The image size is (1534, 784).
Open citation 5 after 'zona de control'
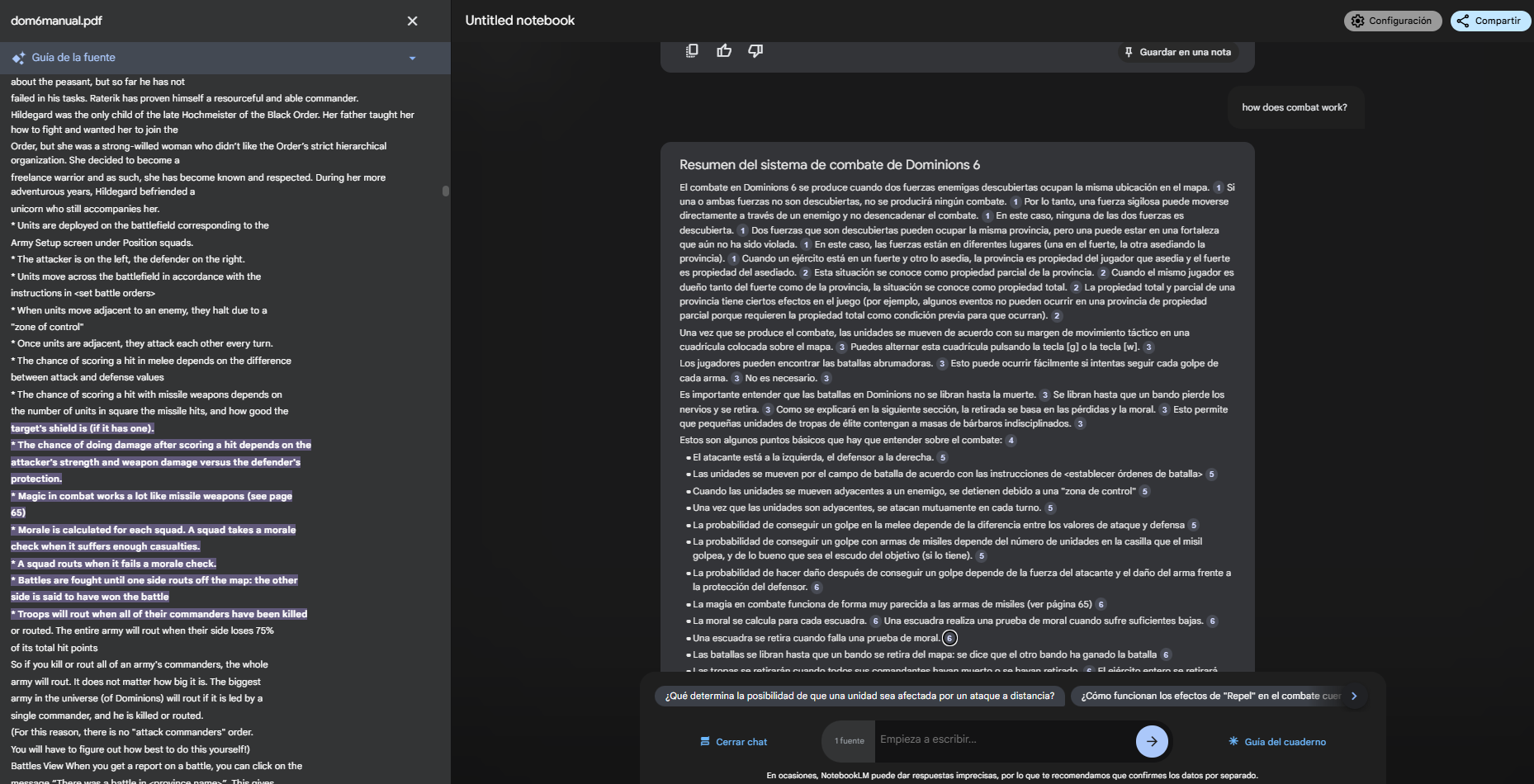point(1144,492)
